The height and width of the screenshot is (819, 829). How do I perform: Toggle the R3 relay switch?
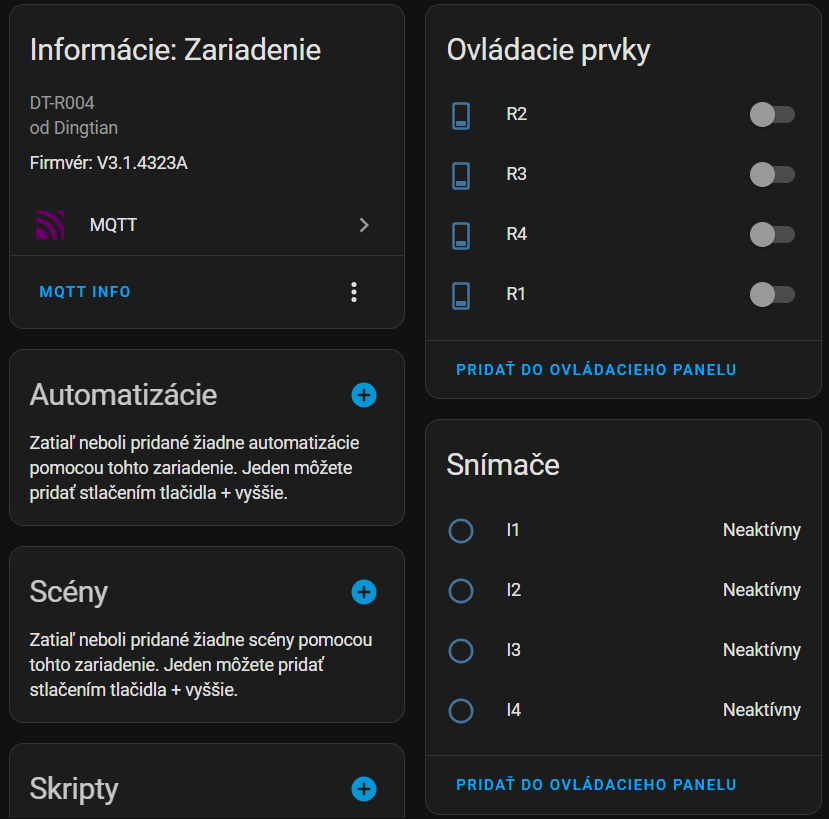coord(771,174)
